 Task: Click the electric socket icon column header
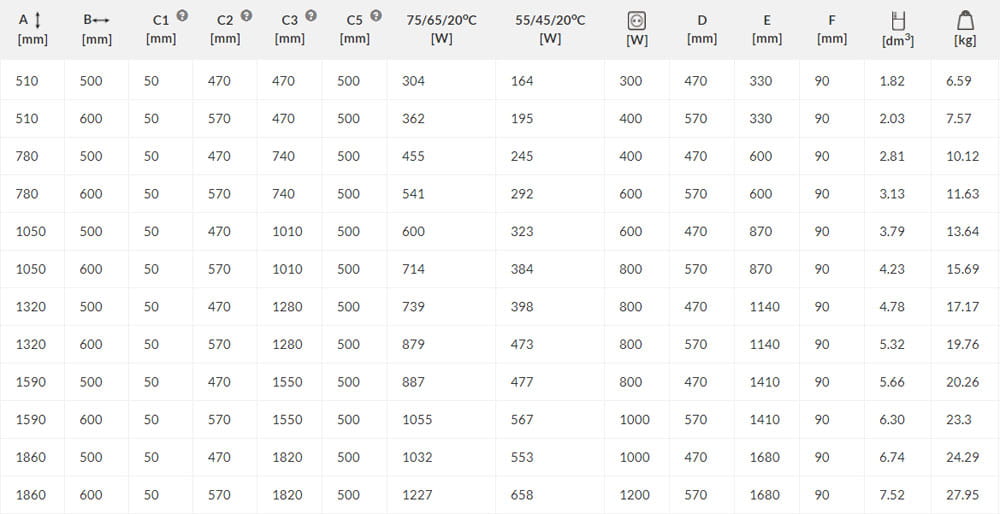635,20
